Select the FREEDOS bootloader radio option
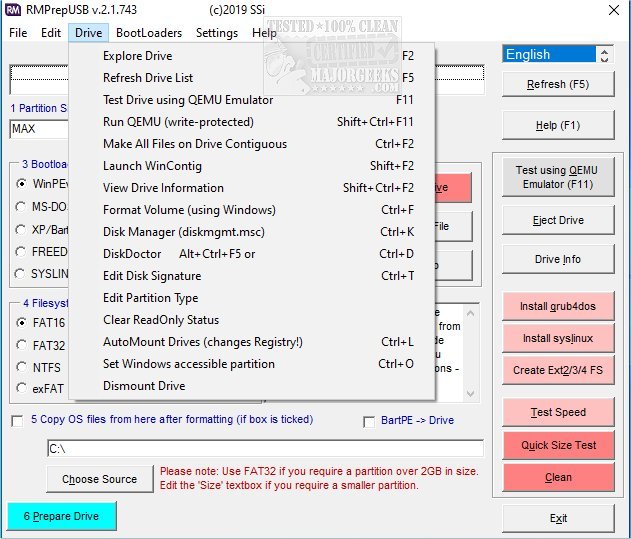The height and width of the screenshot is (539, 631). tap(21, 252)
